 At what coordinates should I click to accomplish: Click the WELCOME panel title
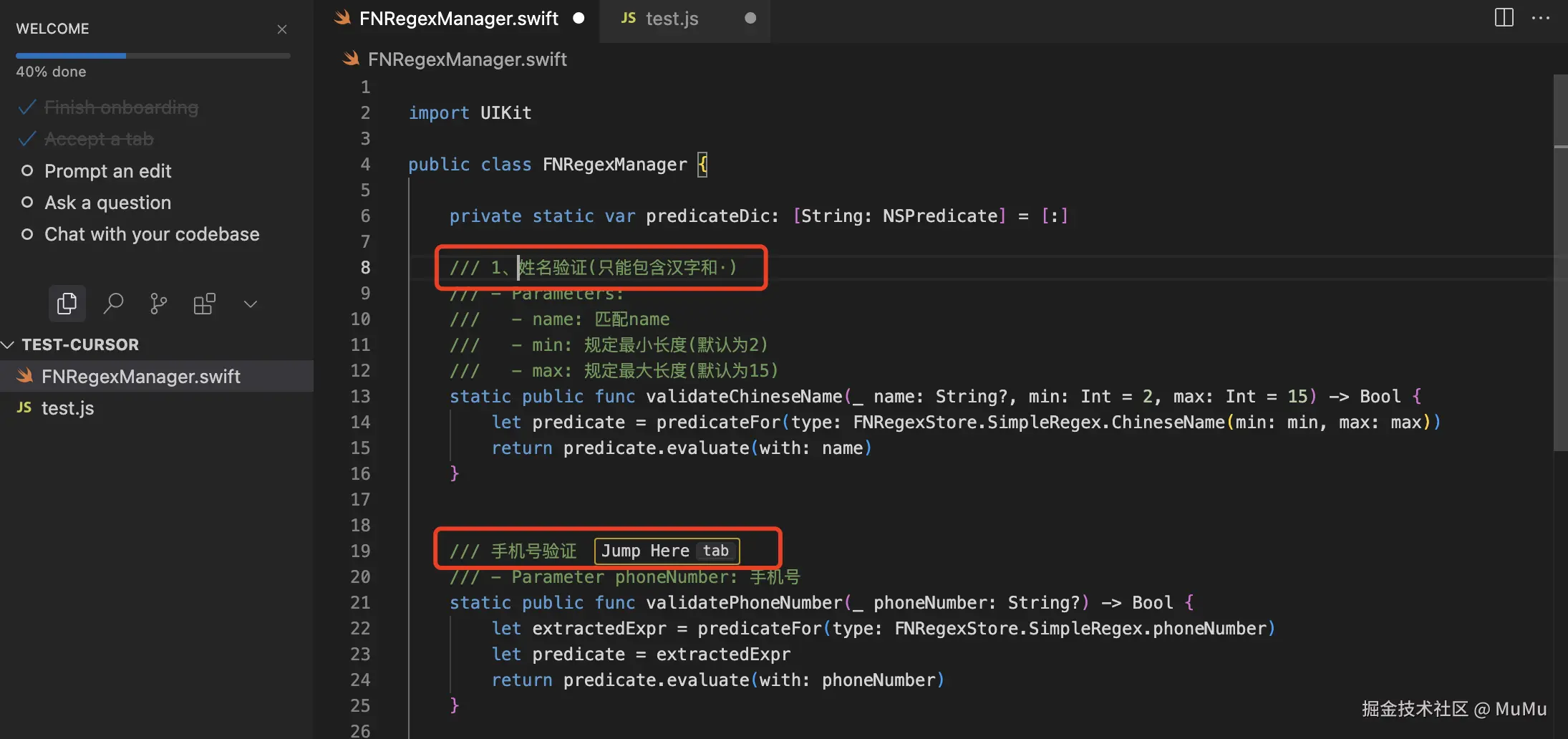[x=52, y=29]
